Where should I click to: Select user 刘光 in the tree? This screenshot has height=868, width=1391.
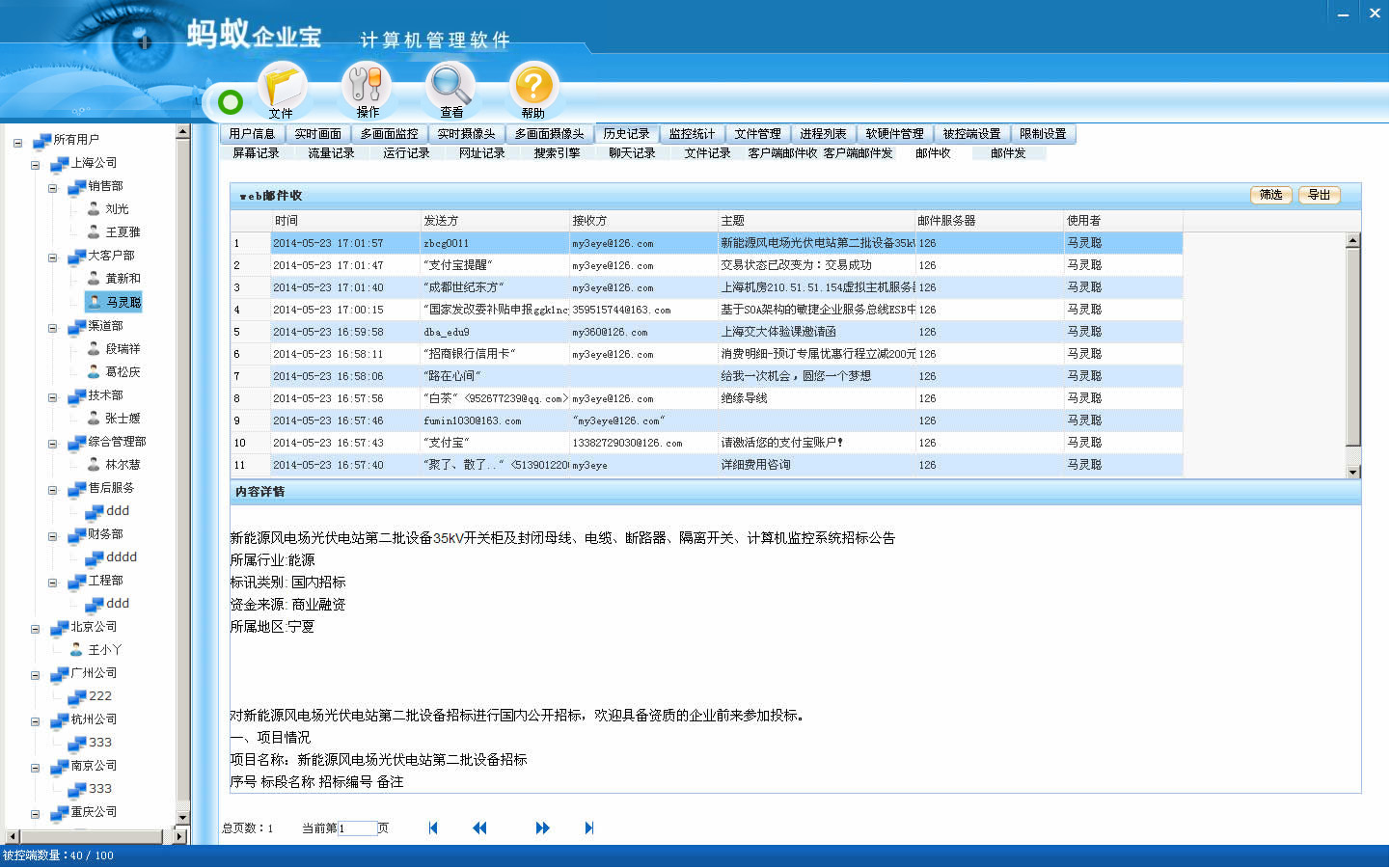pyautogui.click(x=117, y=209)
